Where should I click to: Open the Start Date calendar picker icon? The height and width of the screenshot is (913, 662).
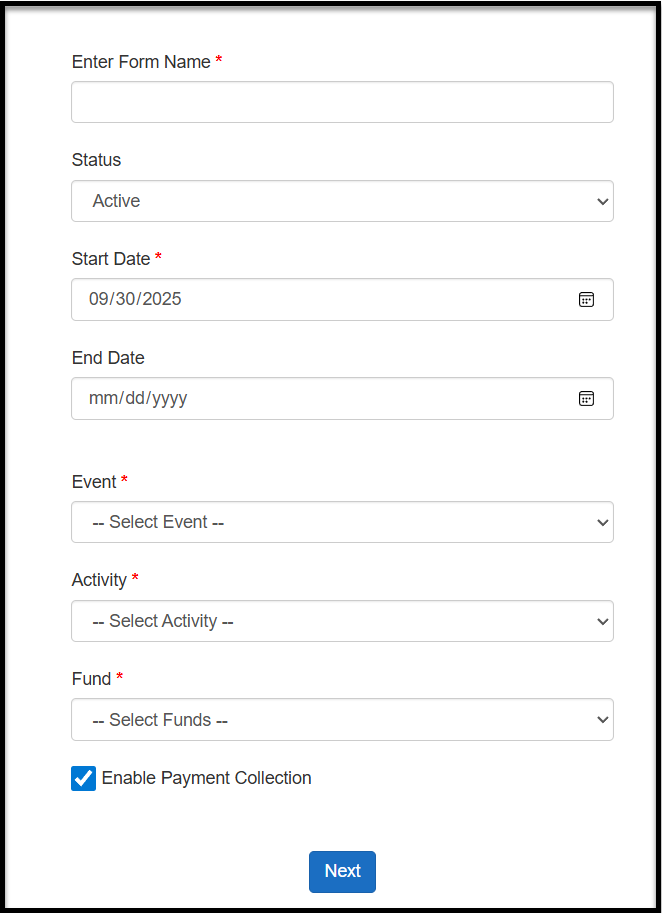(x=586, y=299)
